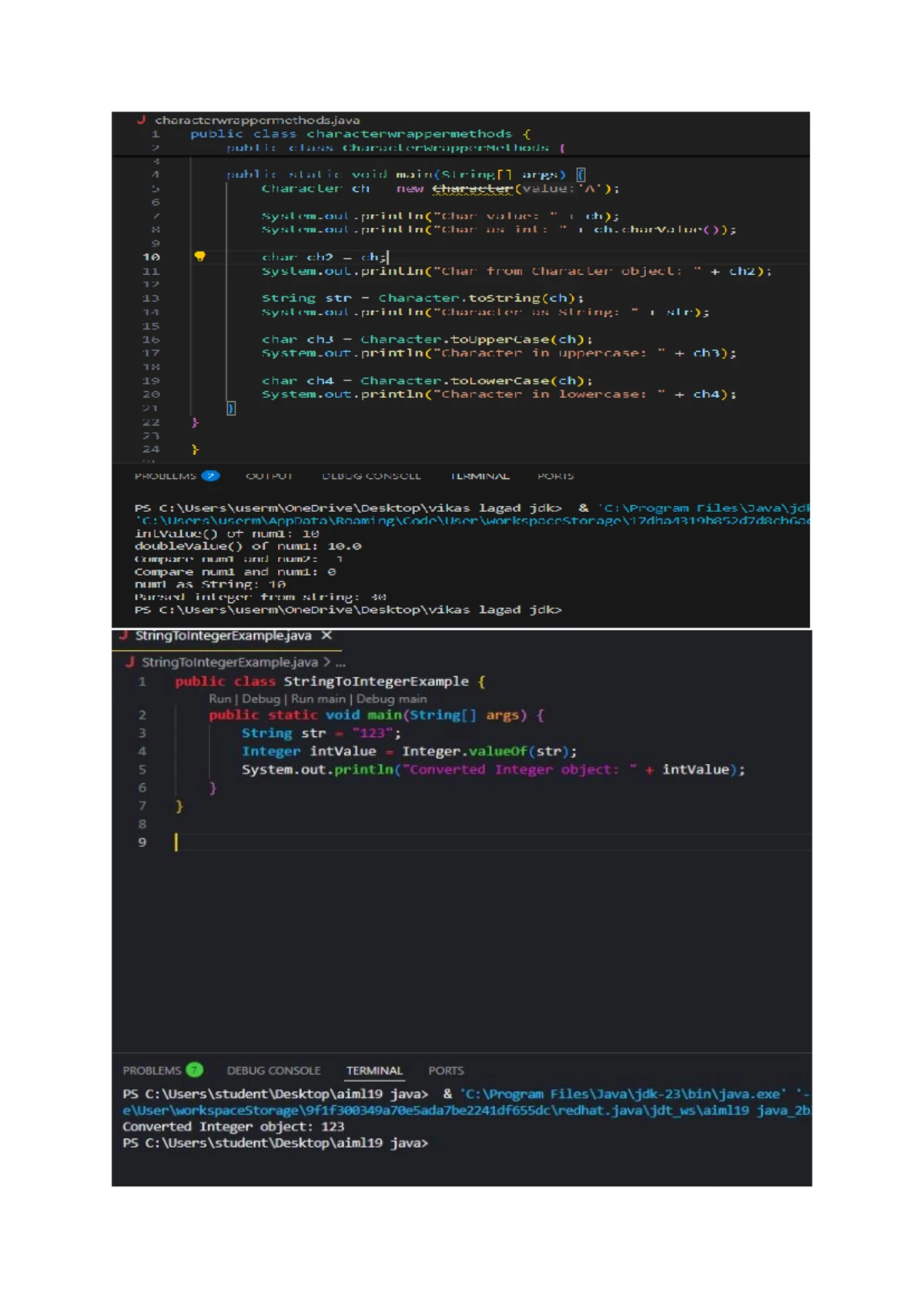The width and height of the screenshot is (924, 1306).
Task: Switch to upper panel's DEBUG CONSOLE tab
Action: [371, 476]
